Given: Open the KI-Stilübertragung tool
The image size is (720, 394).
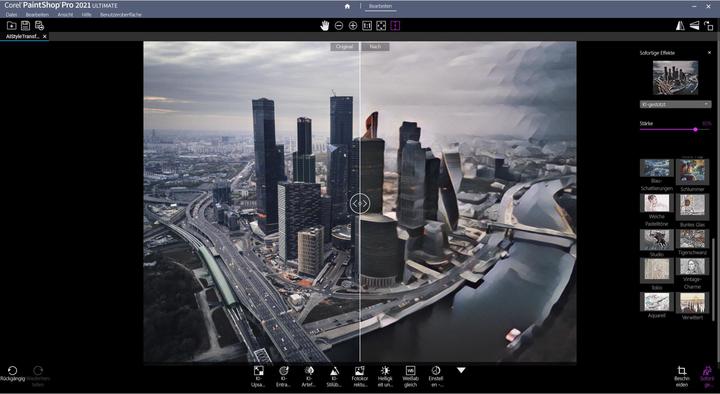Looking at the screenshot, I should [334, 376].
